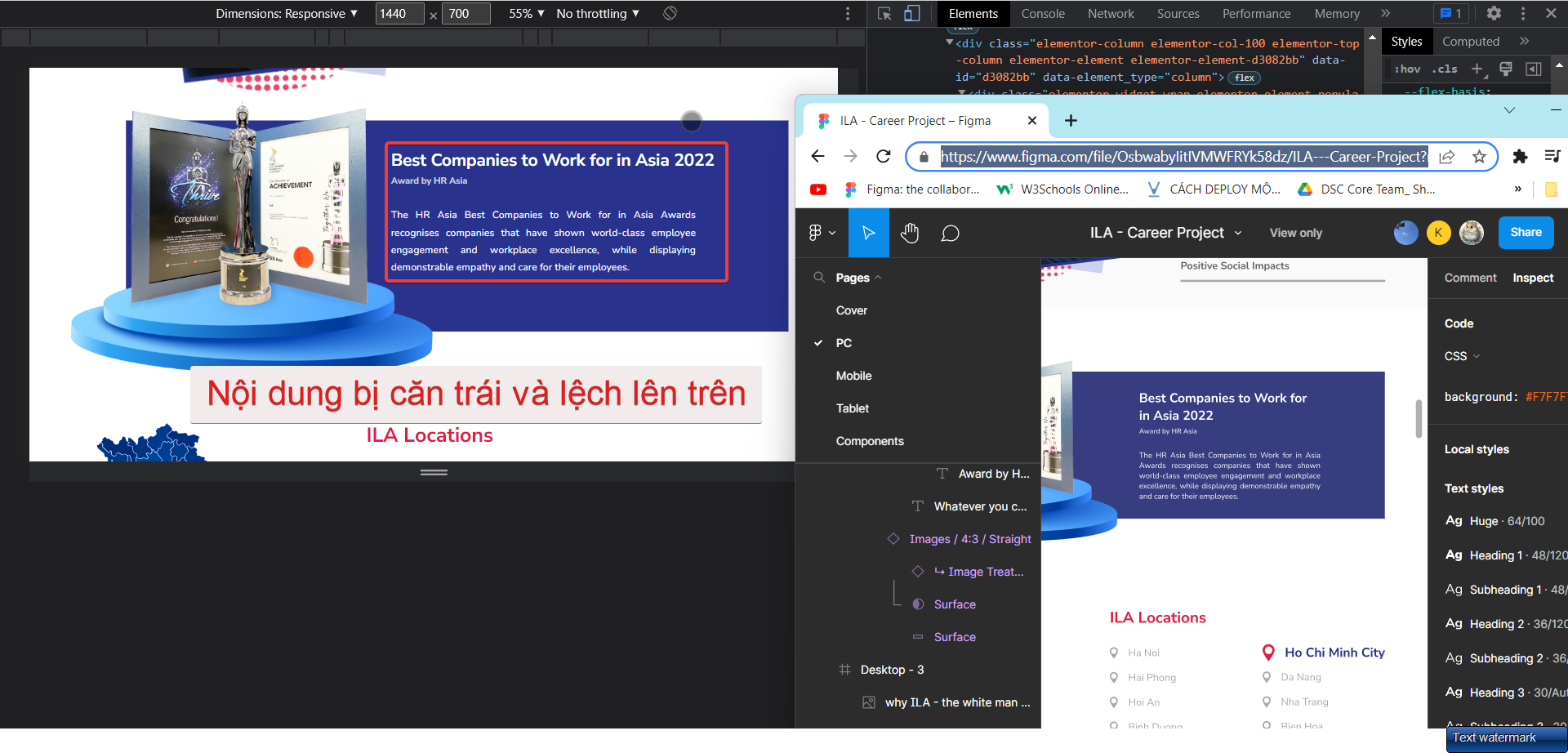This screenshot has width=1568, height=753.
Task: Open the CSS code format dropdown
Action: [1462, 356]
